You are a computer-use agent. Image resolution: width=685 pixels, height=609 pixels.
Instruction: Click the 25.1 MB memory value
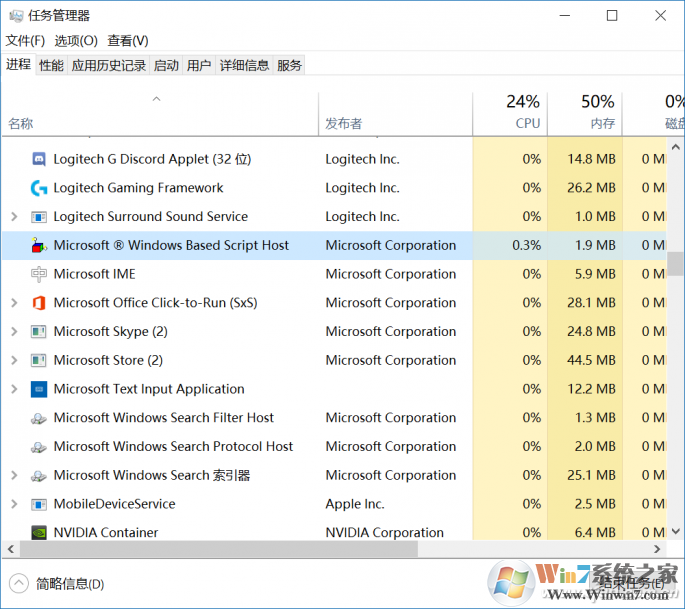[591, 475]
